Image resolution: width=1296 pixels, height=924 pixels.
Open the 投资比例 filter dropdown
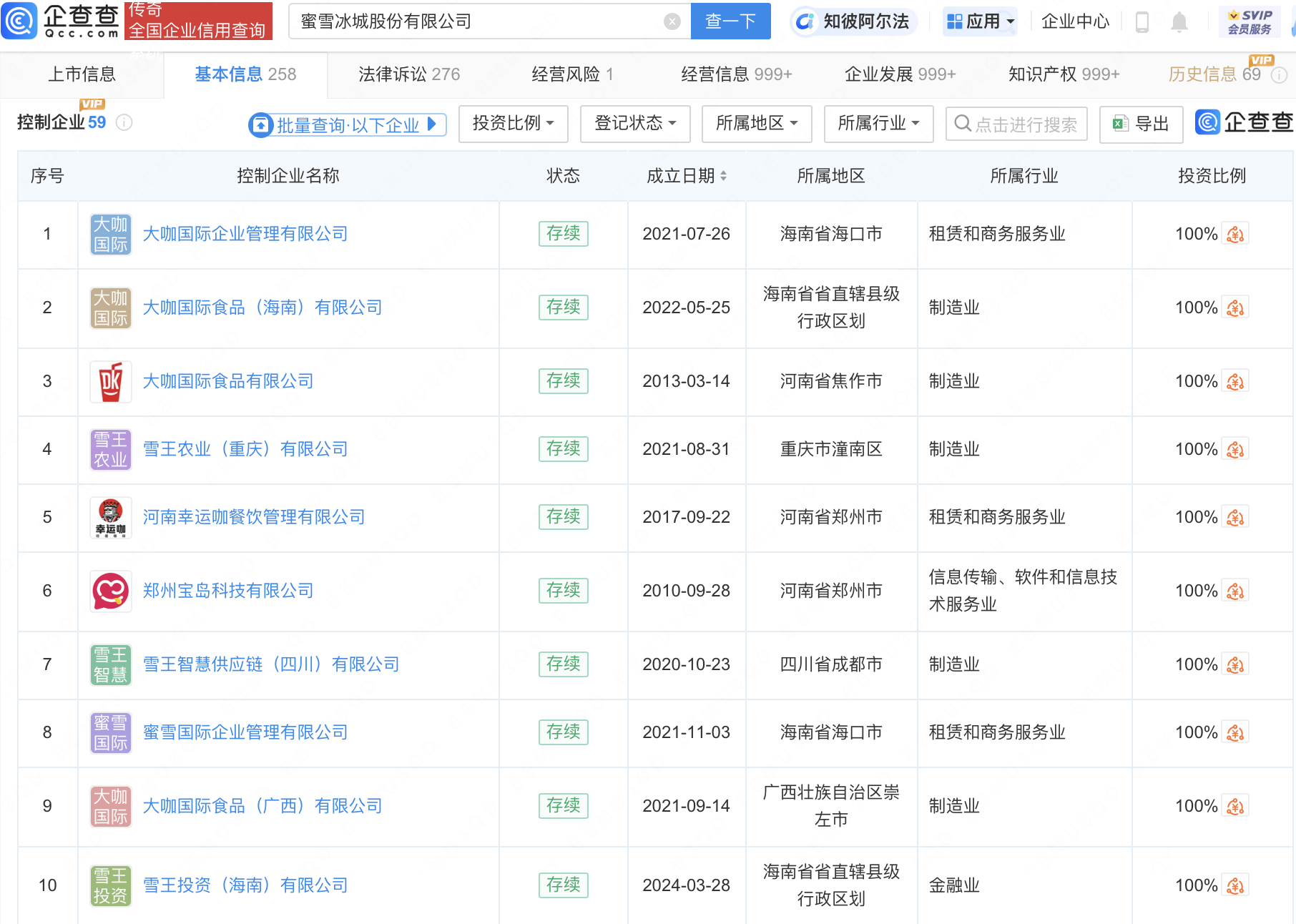point(513,124)
